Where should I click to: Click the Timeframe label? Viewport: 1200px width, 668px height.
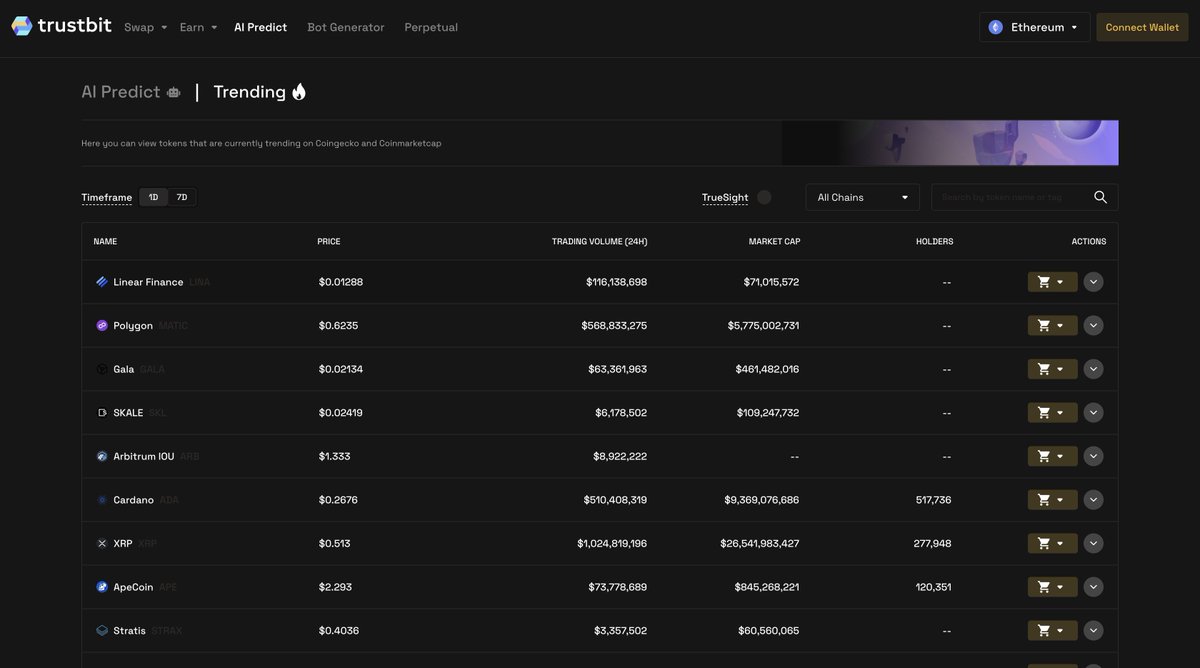pyautogui.click(x=107, y=198)
